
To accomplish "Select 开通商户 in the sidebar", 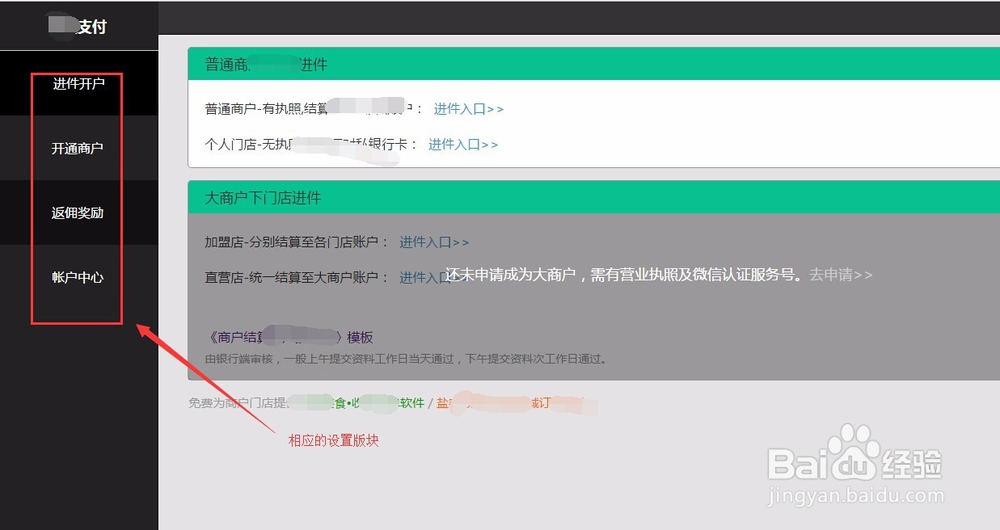I will click(x=78, y=148).
